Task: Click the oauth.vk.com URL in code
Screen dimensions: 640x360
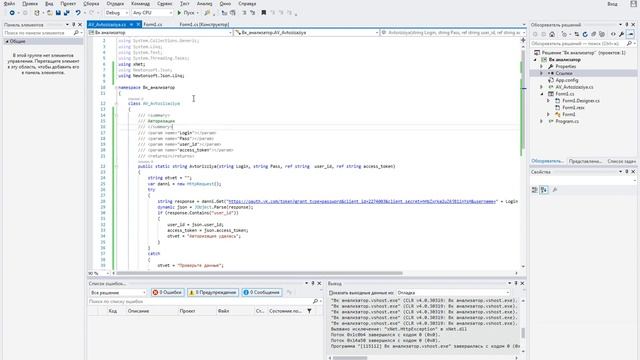Action: click(362, 201)
